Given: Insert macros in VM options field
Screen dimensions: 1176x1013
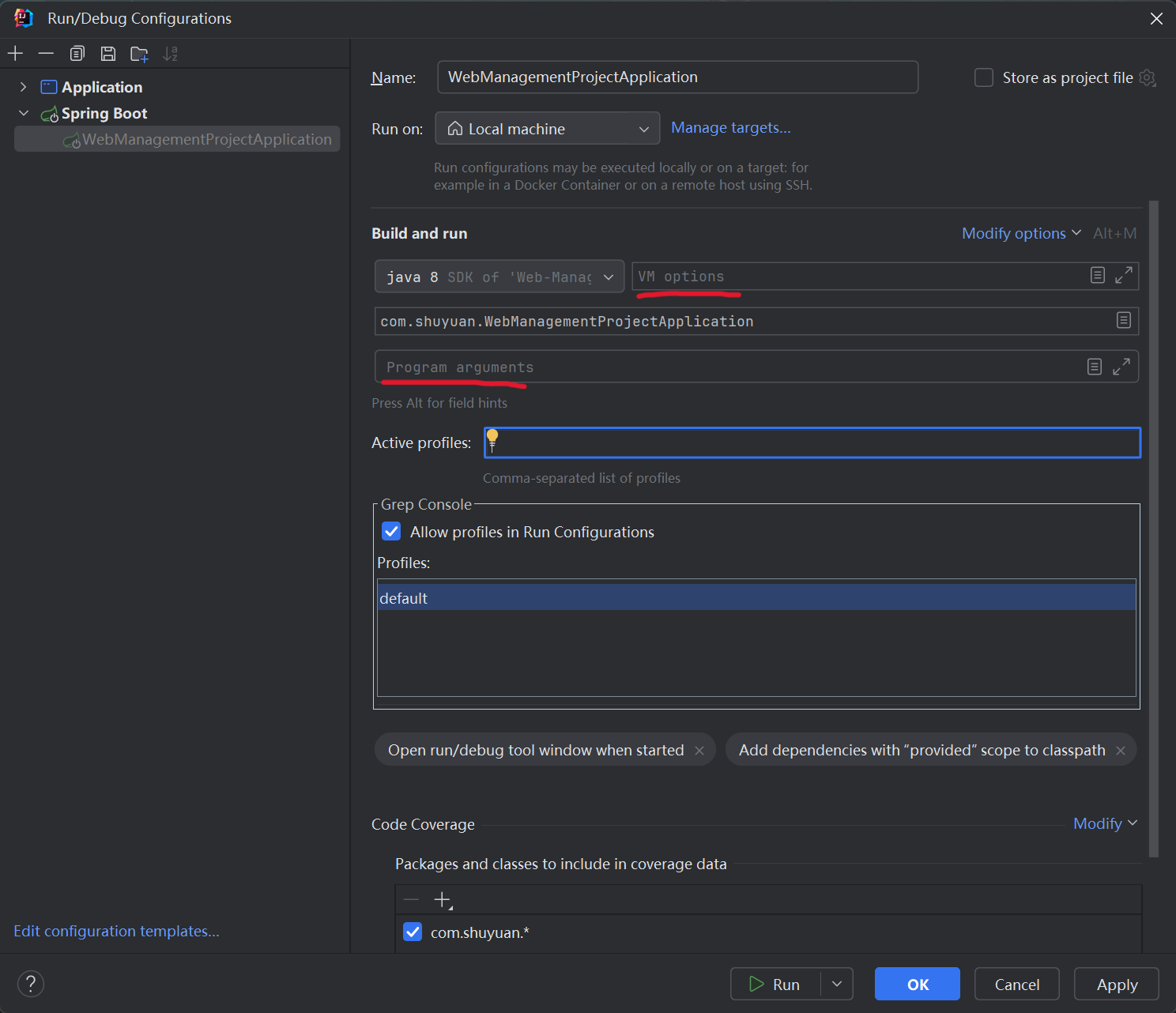Looking at the screenshot, I should click(1098, 275).
